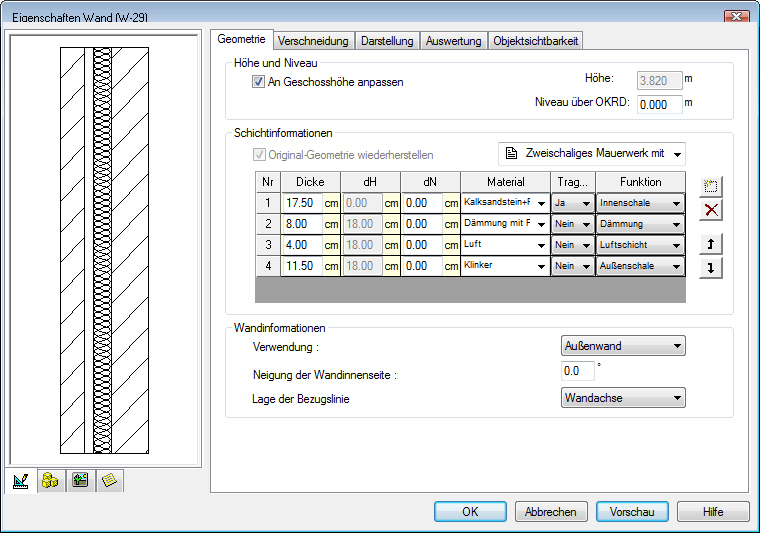The height and width of the screenshot is (533, 760).
Task: Click Dicke field with 11.50 in row 4
Action: [302, 266]
